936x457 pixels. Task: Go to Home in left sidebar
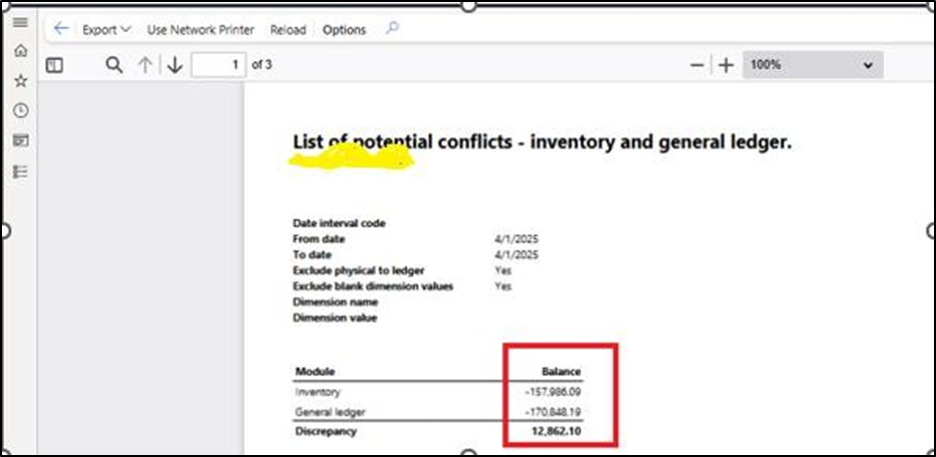(x=20, y=51)
